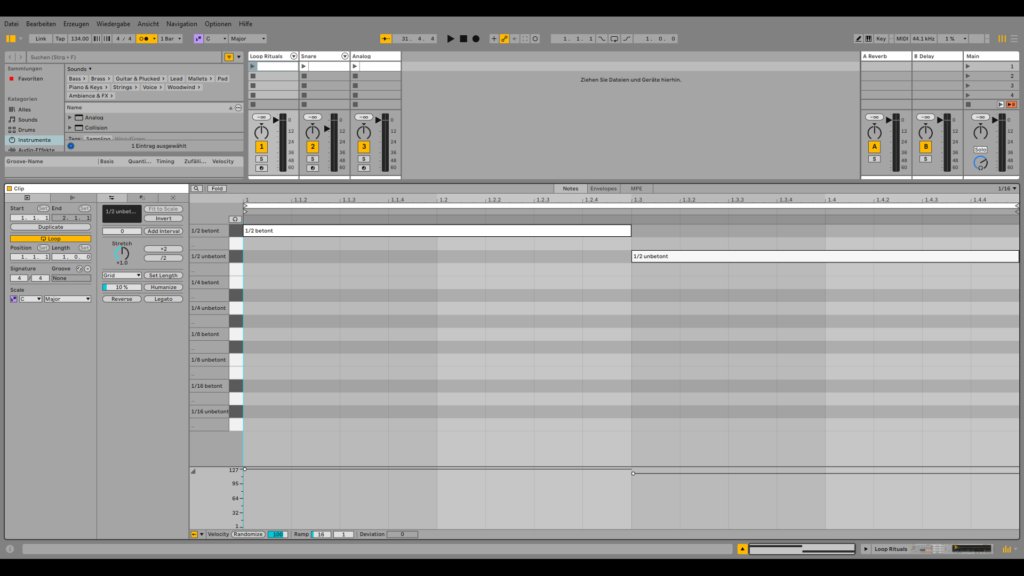
Task: Toggle the Computer MIDI Keyboard icon
Action: click(x=869, y=39)
